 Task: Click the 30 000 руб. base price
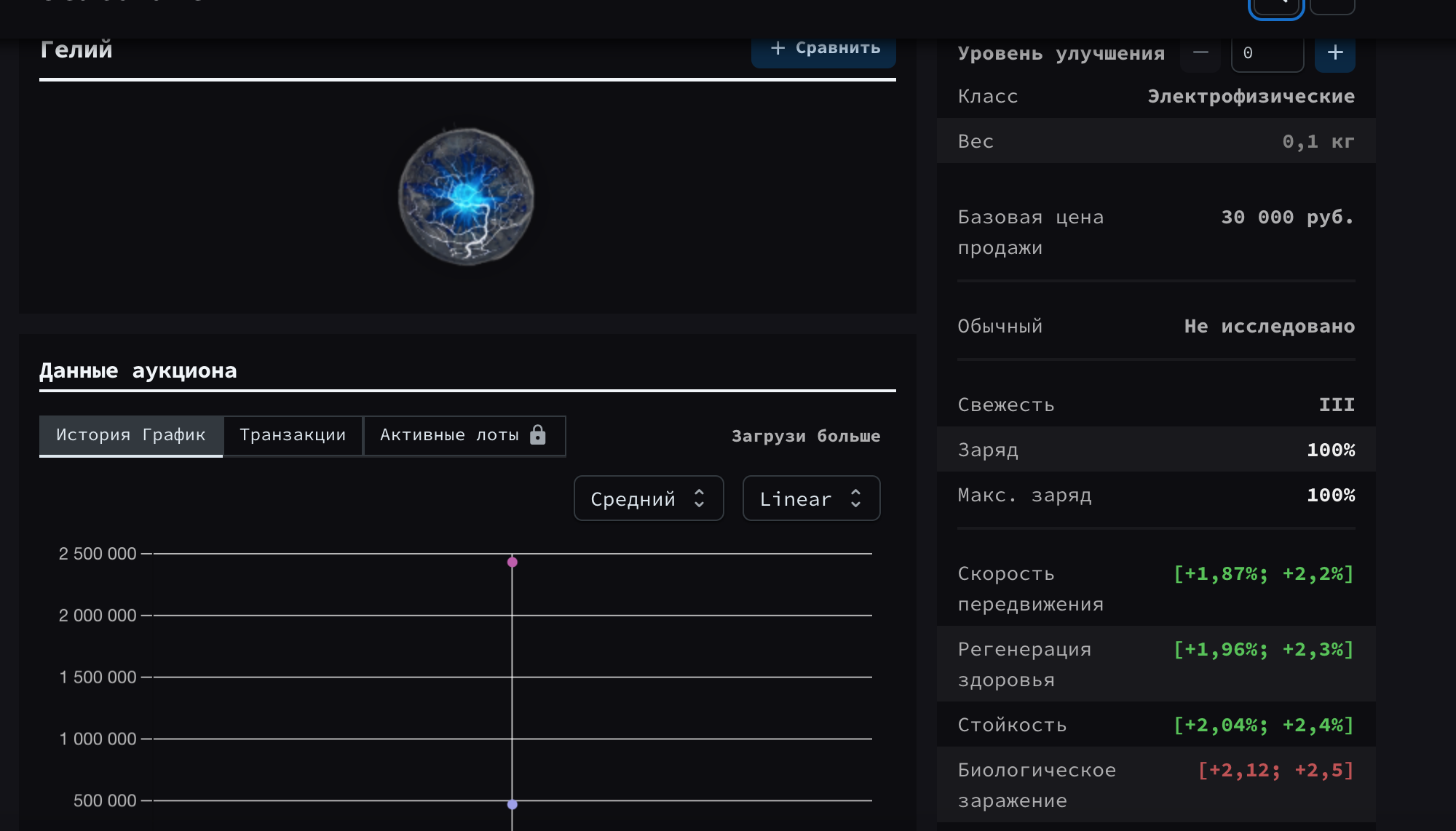(x=1288, y=217)
